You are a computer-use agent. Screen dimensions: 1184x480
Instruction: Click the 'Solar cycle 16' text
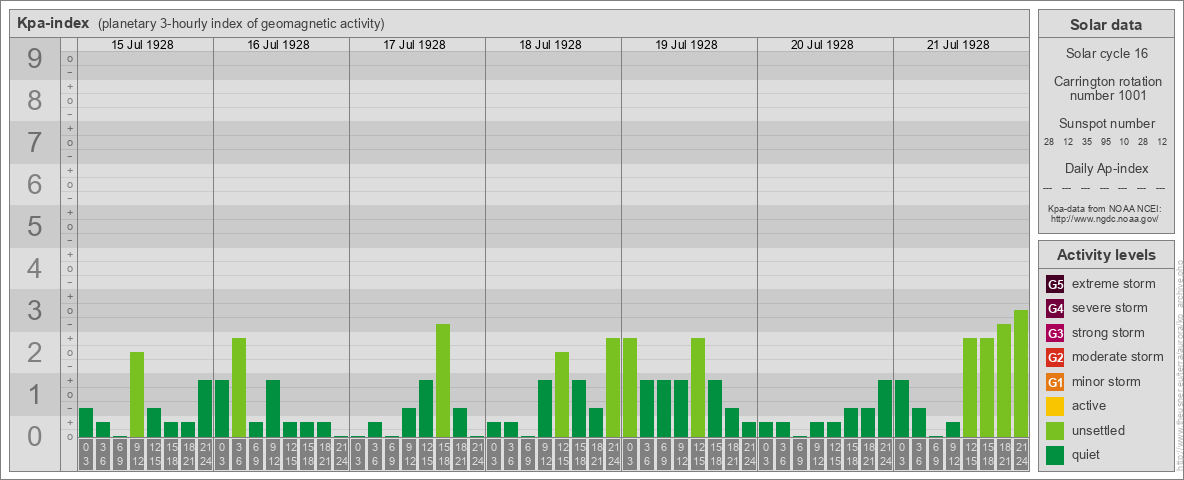[1109, 54]
